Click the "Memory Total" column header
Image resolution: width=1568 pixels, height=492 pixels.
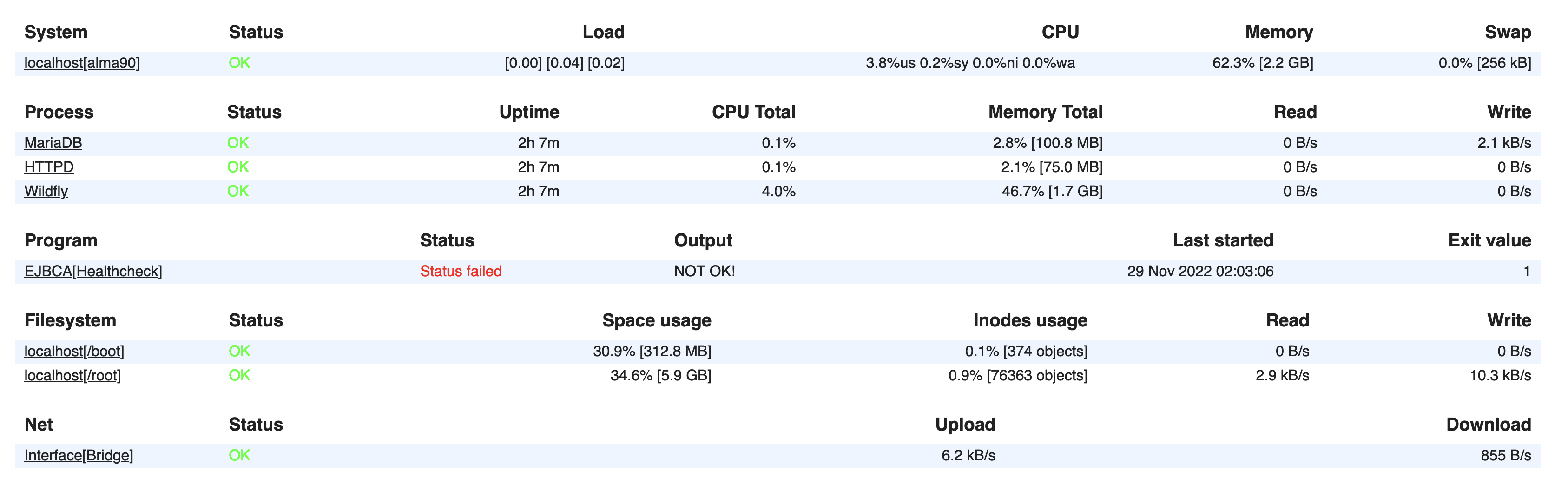(x=1045, y=113)
